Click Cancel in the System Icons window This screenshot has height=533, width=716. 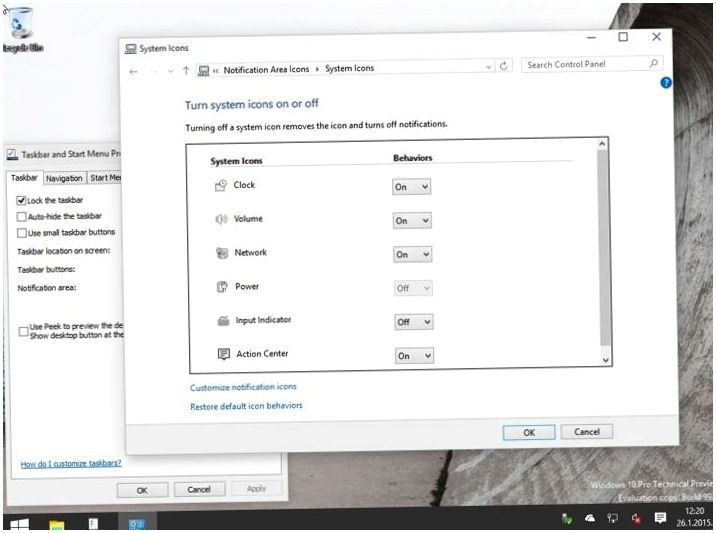pos(587,432)
